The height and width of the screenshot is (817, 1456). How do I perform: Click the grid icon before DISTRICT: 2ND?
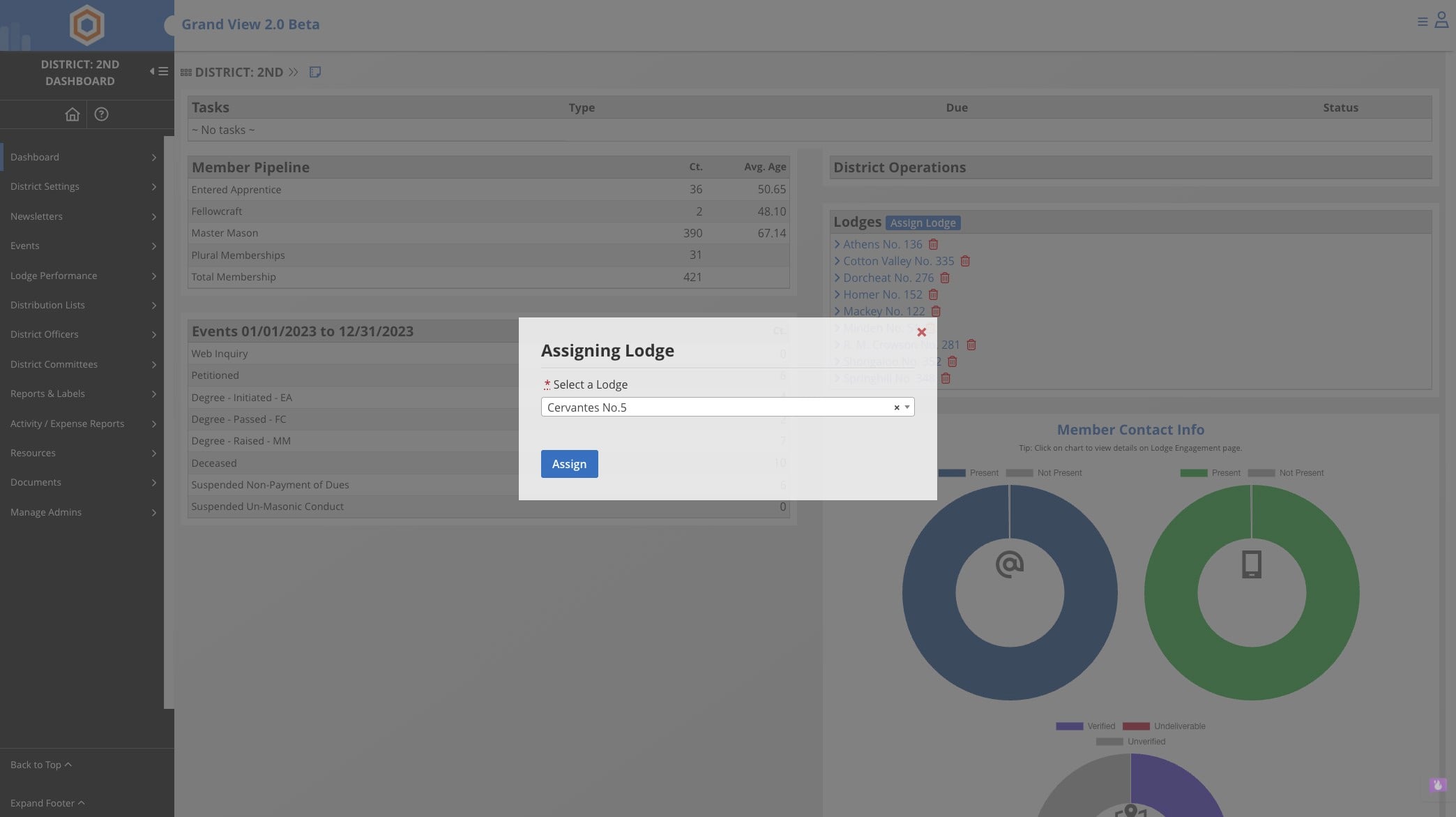(x=185, y=73)
